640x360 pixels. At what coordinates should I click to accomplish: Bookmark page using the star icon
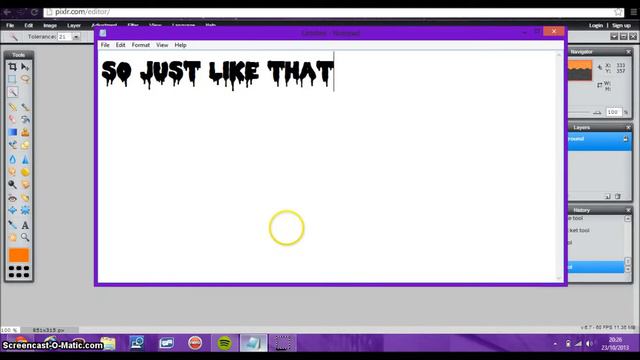click(x=618, y=12)
